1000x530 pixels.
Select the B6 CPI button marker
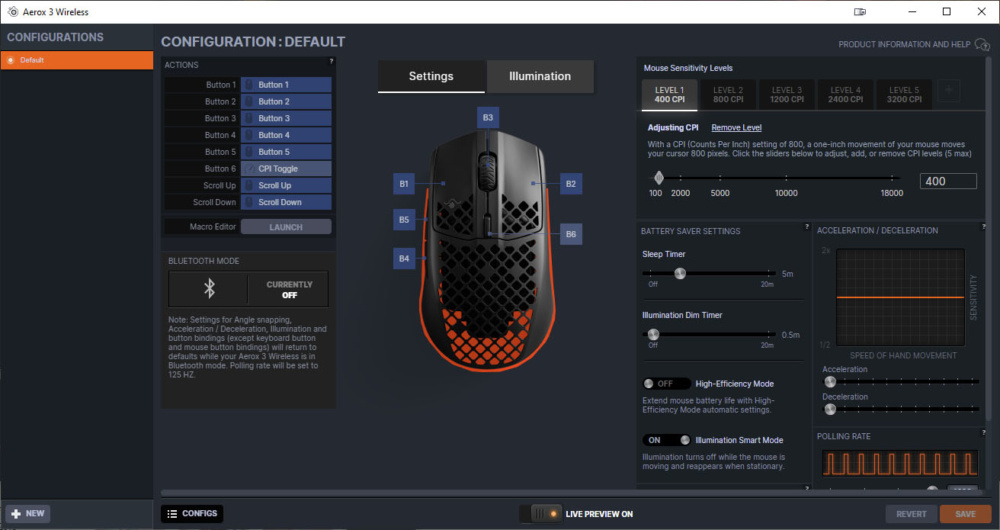(x=571, y=234)
